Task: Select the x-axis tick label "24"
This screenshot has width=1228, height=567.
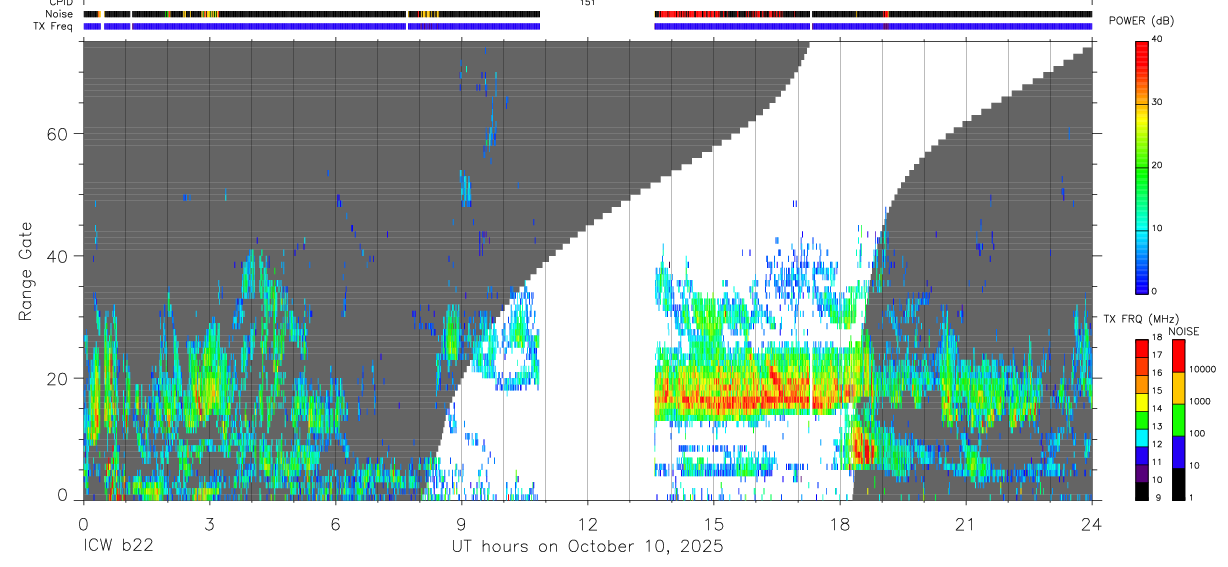Action: [x=1091, y=525]
